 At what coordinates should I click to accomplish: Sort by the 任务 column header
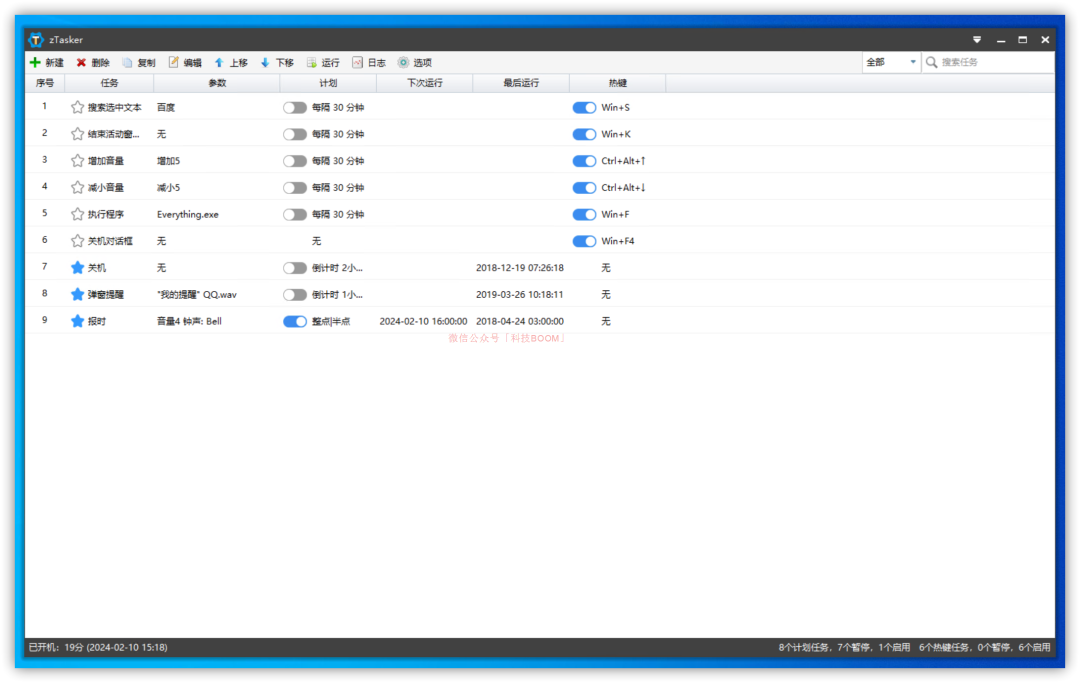click(x=109, y=83)
